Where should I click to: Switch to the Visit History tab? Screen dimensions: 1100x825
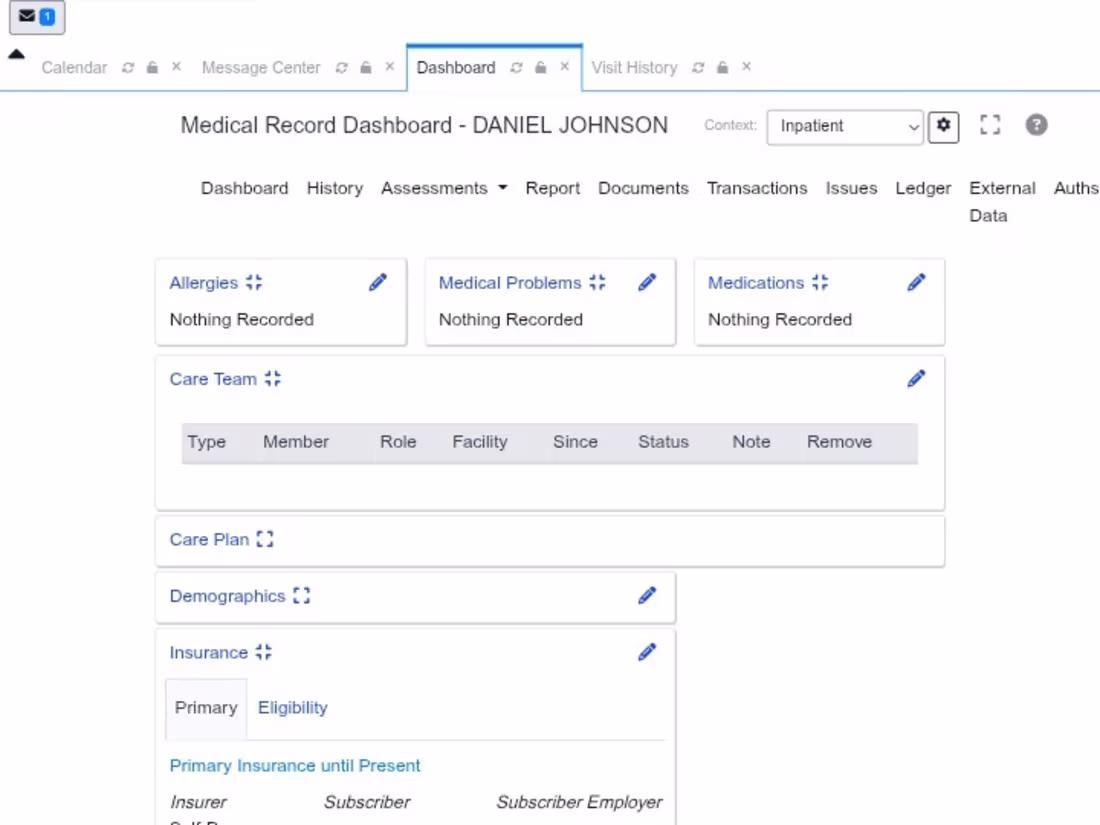pyautogui.click(x=634, y=67)
